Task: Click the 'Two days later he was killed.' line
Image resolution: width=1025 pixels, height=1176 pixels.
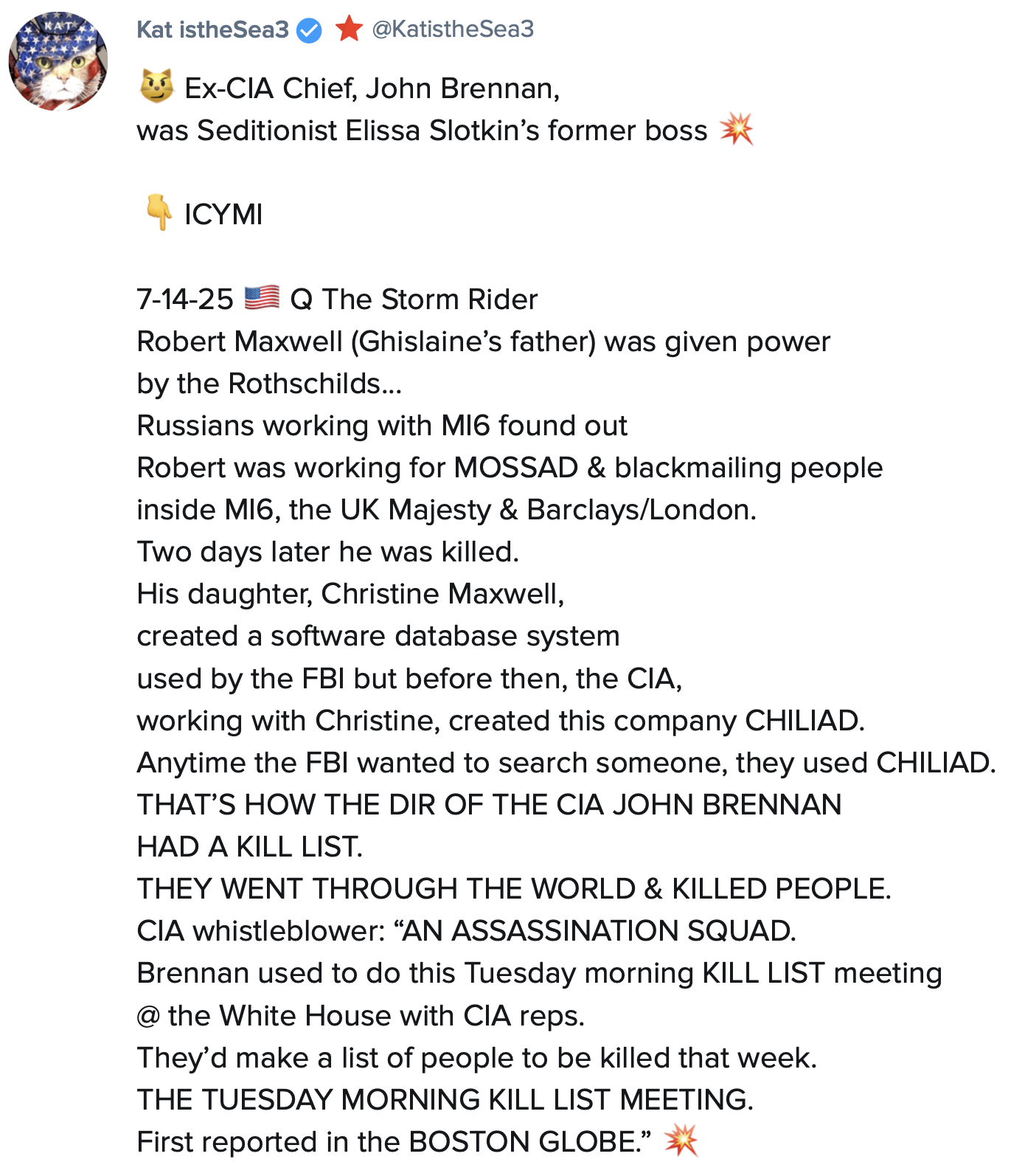Action: pos(328,552)
